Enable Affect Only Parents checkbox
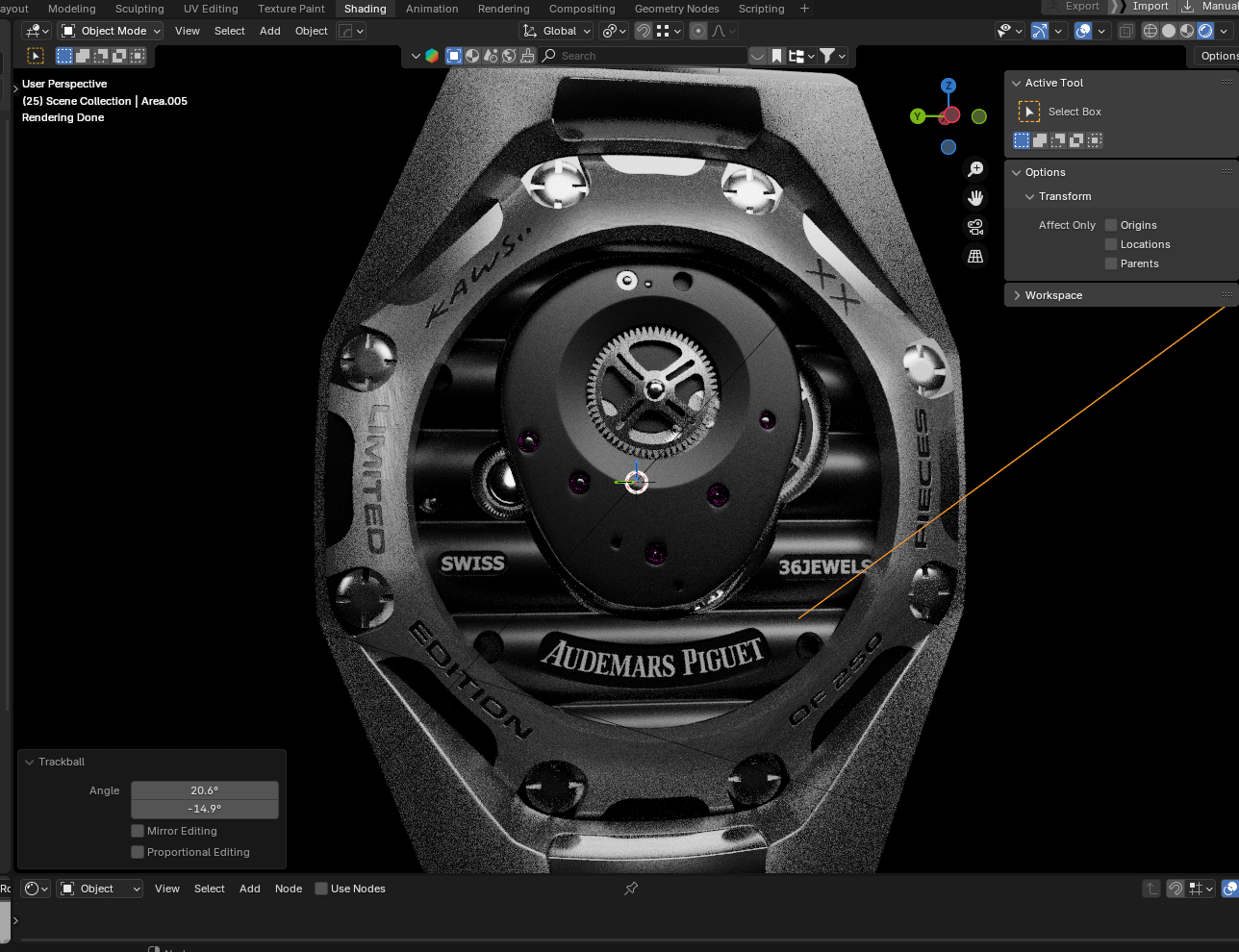1239x952 pixels. coord(1111,263)
